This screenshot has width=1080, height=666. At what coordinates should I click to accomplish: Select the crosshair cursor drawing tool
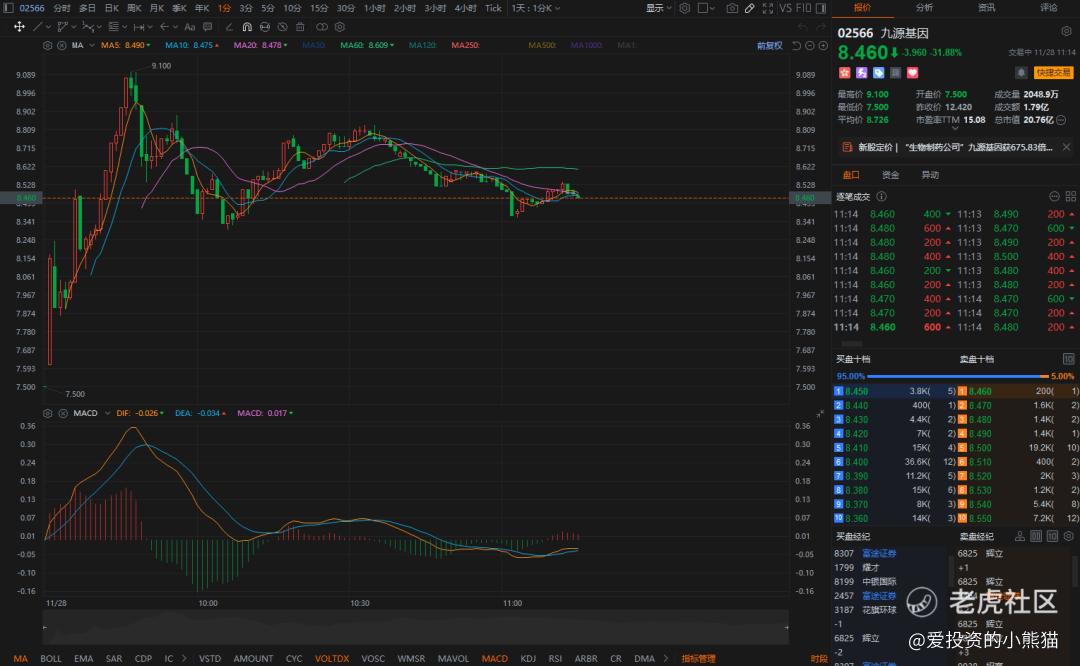pos(19,27)
